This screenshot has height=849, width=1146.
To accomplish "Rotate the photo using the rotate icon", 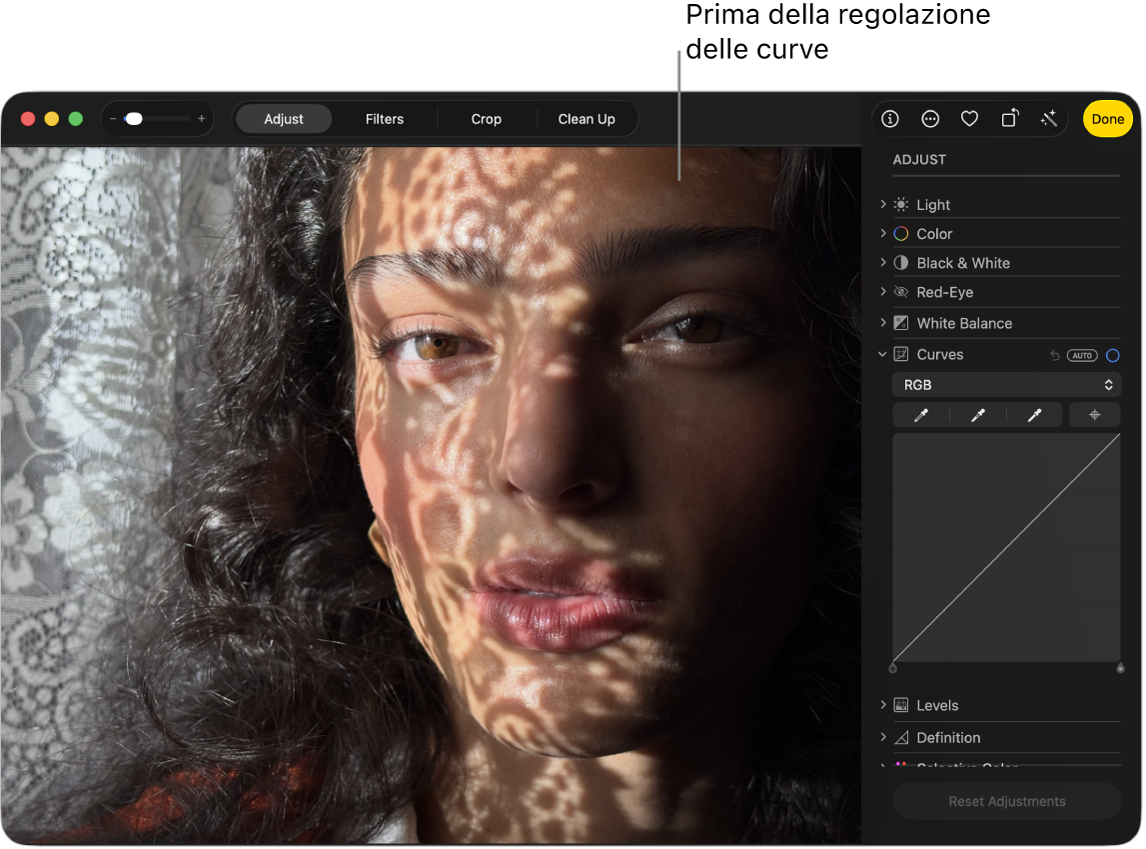I will click(x=1009, y=119).
